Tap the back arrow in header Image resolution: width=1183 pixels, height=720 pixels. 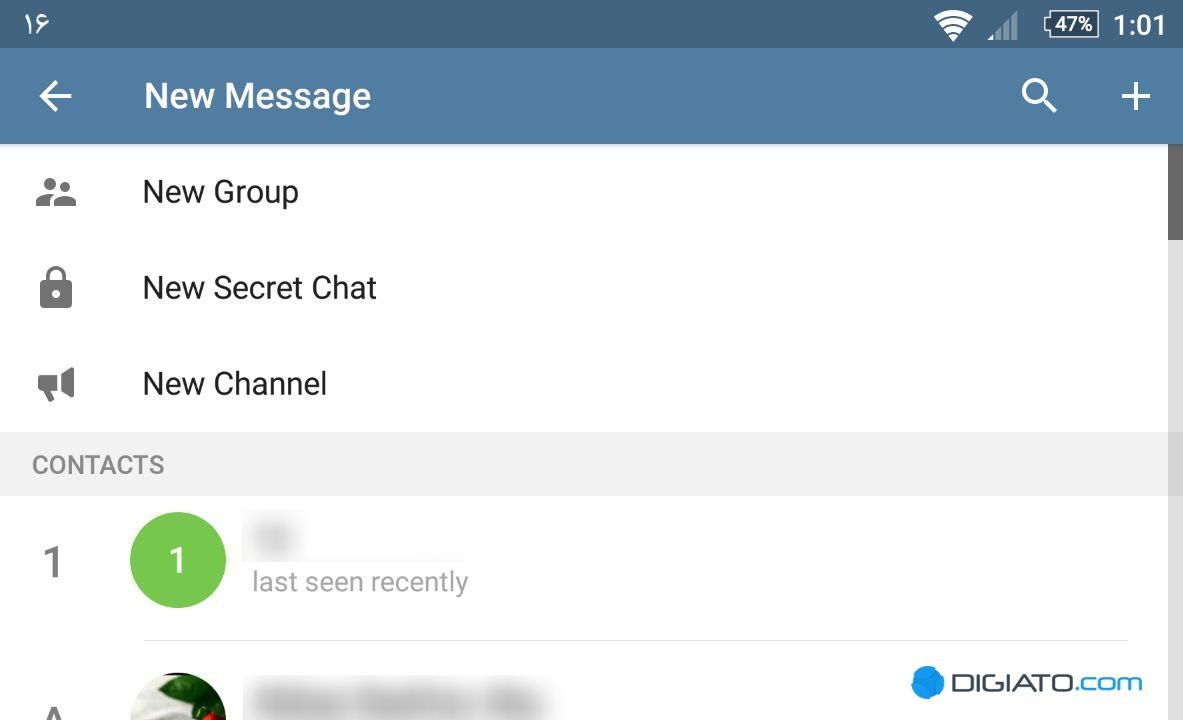coord(55,97)
